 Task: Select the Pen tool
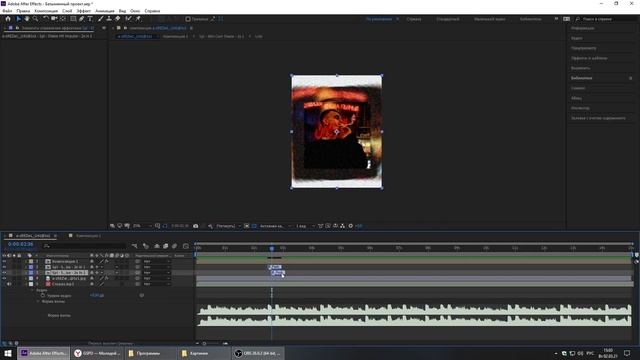(x=82, y=19)
